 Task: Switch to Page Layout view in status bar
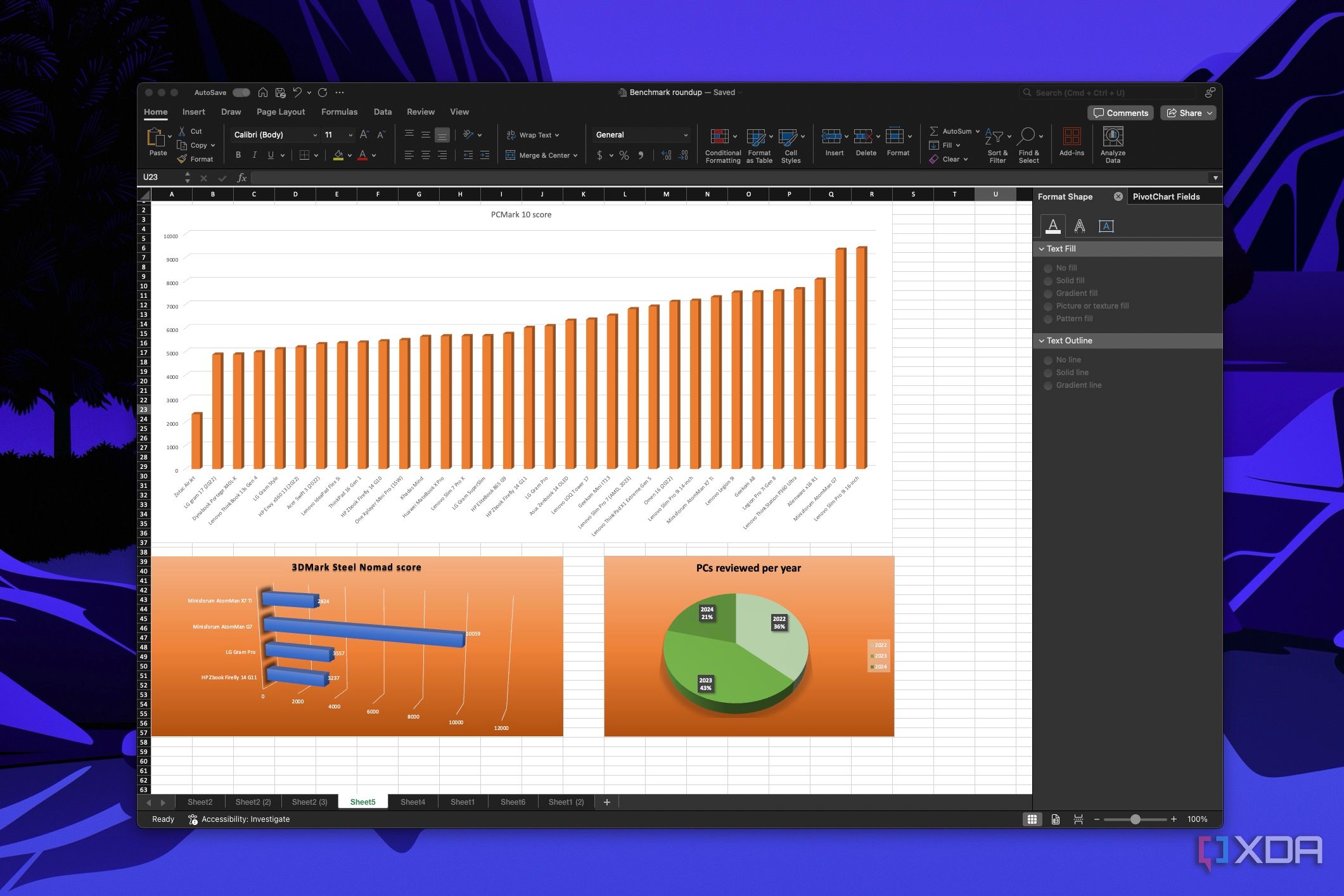tap(1056, 819)
